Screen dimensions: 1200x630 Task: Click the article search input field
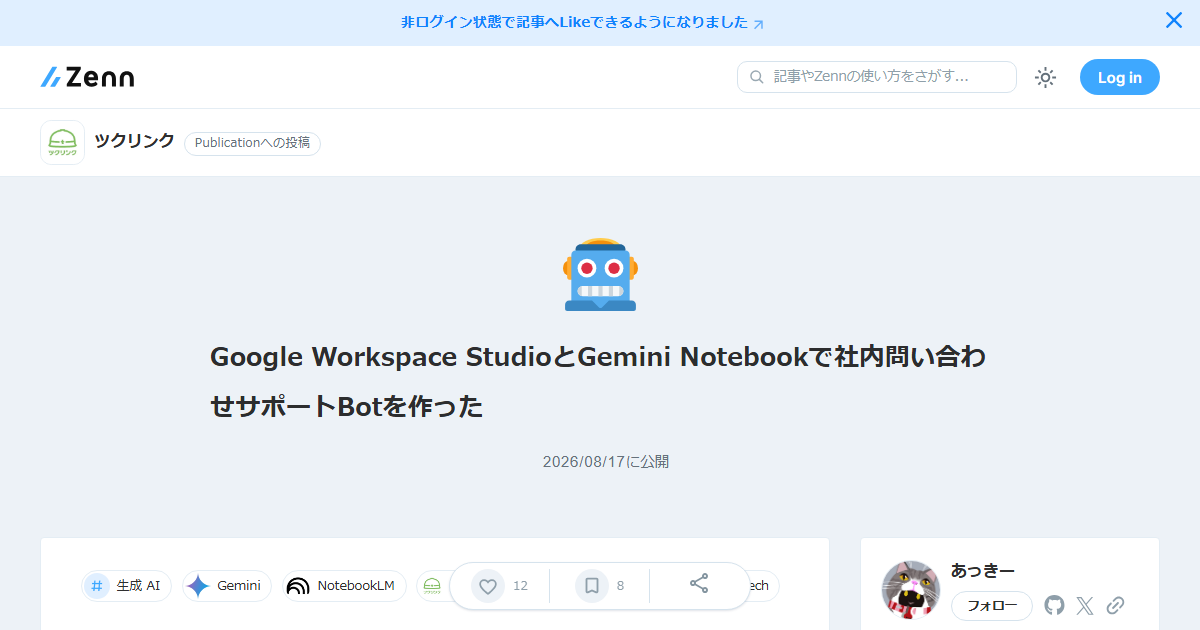click(877, 77)
